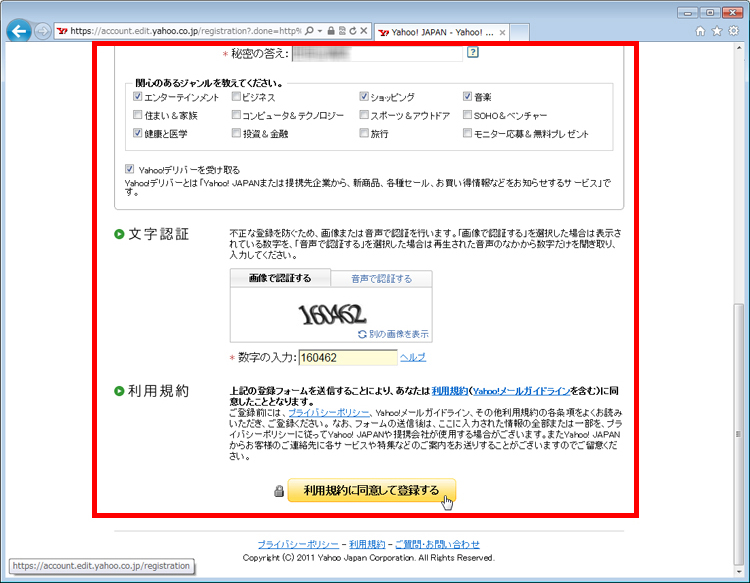Image resolution: width=750 pixels, height=583 pixels.
Task: Uncheck the ショッピング checkbox
Action: pos(364,97)
